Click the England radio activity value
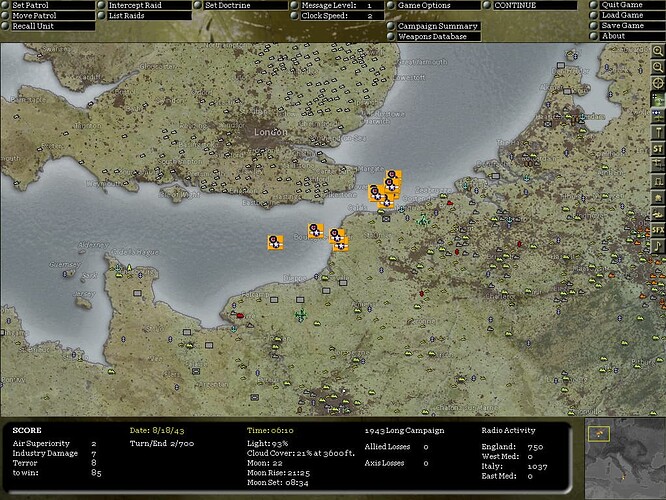 pyautogui.click(x=535, y=447)
